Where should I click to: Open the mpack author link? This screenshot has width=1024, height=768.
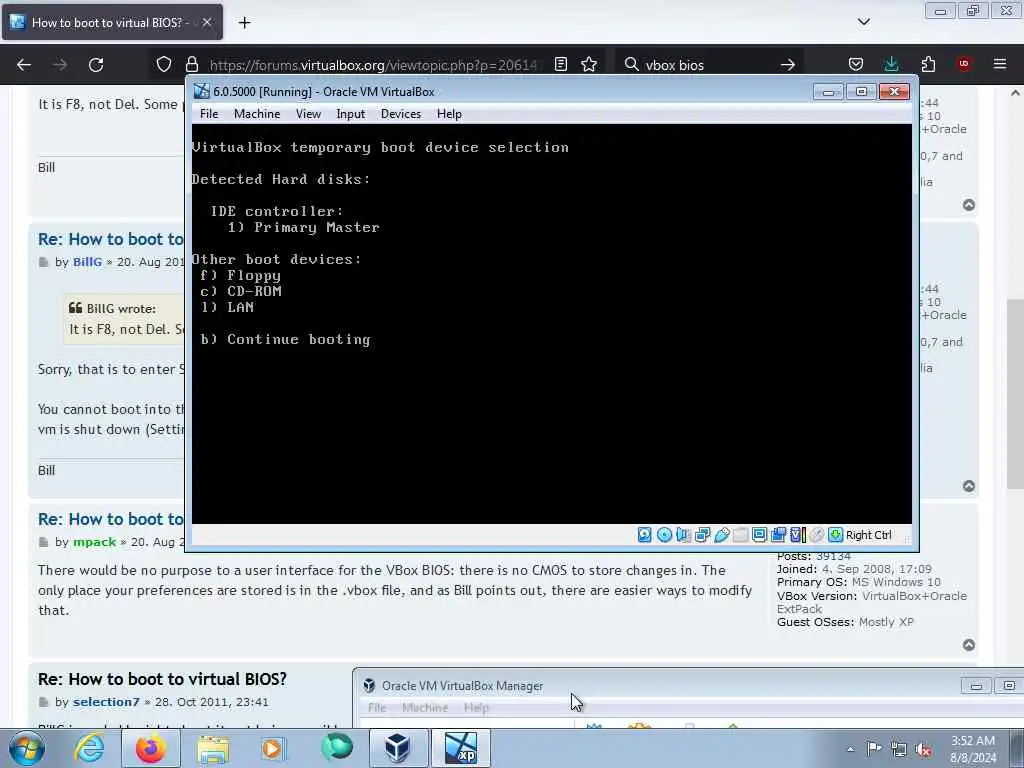click(95, 542)
